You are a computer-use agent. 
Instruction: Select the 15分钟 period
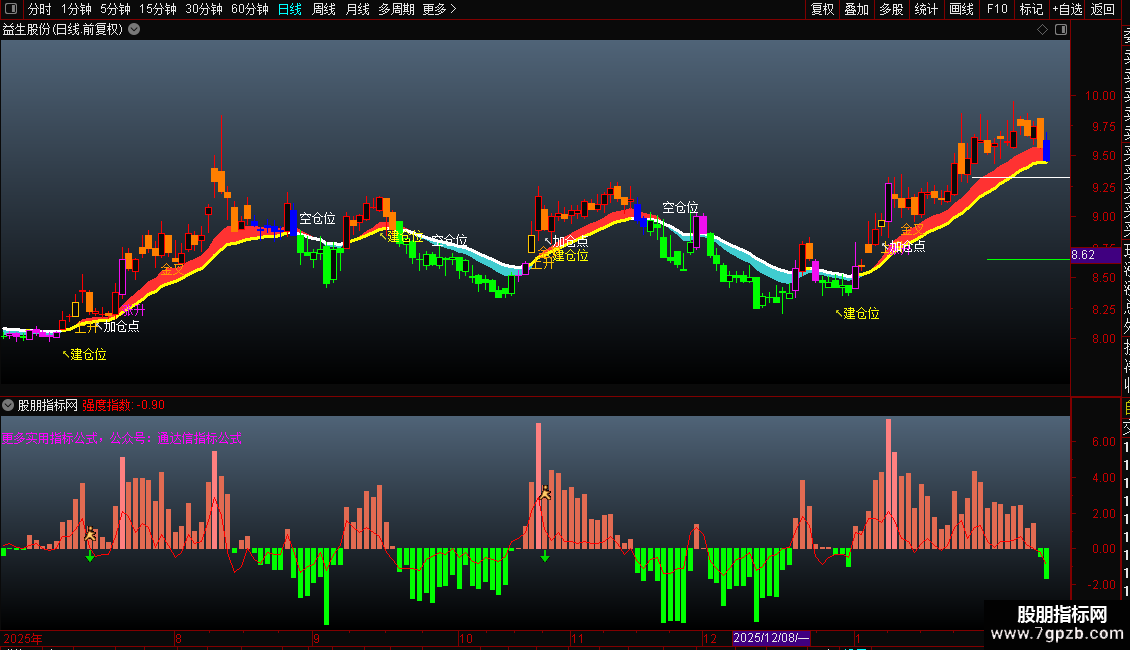(x=158, y=9)
